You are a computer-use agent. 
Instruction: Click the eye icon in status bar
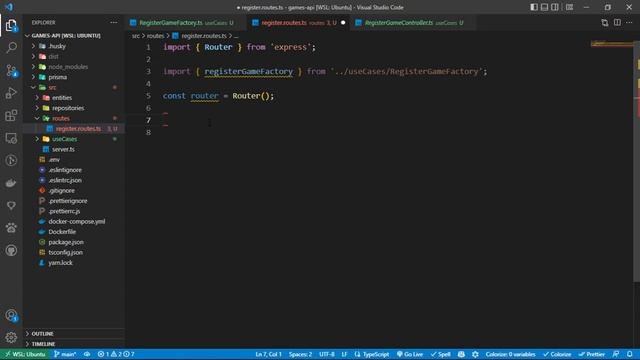tap(87, 354)
